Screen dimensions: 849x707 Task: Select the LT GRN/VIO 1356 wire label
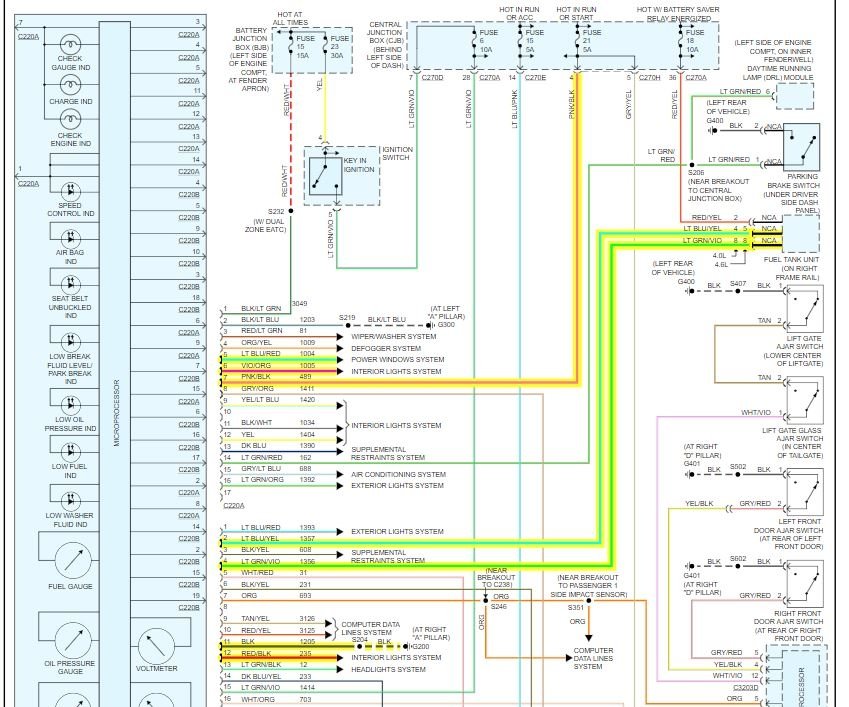pyautogui.click(x=278, y=561)
